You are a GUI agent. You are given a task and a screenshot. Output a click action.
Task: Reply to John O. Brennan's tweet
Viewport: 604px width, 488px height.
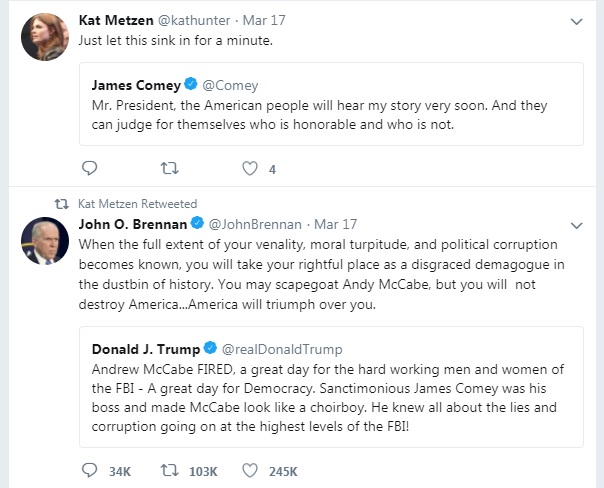[90, 470]
